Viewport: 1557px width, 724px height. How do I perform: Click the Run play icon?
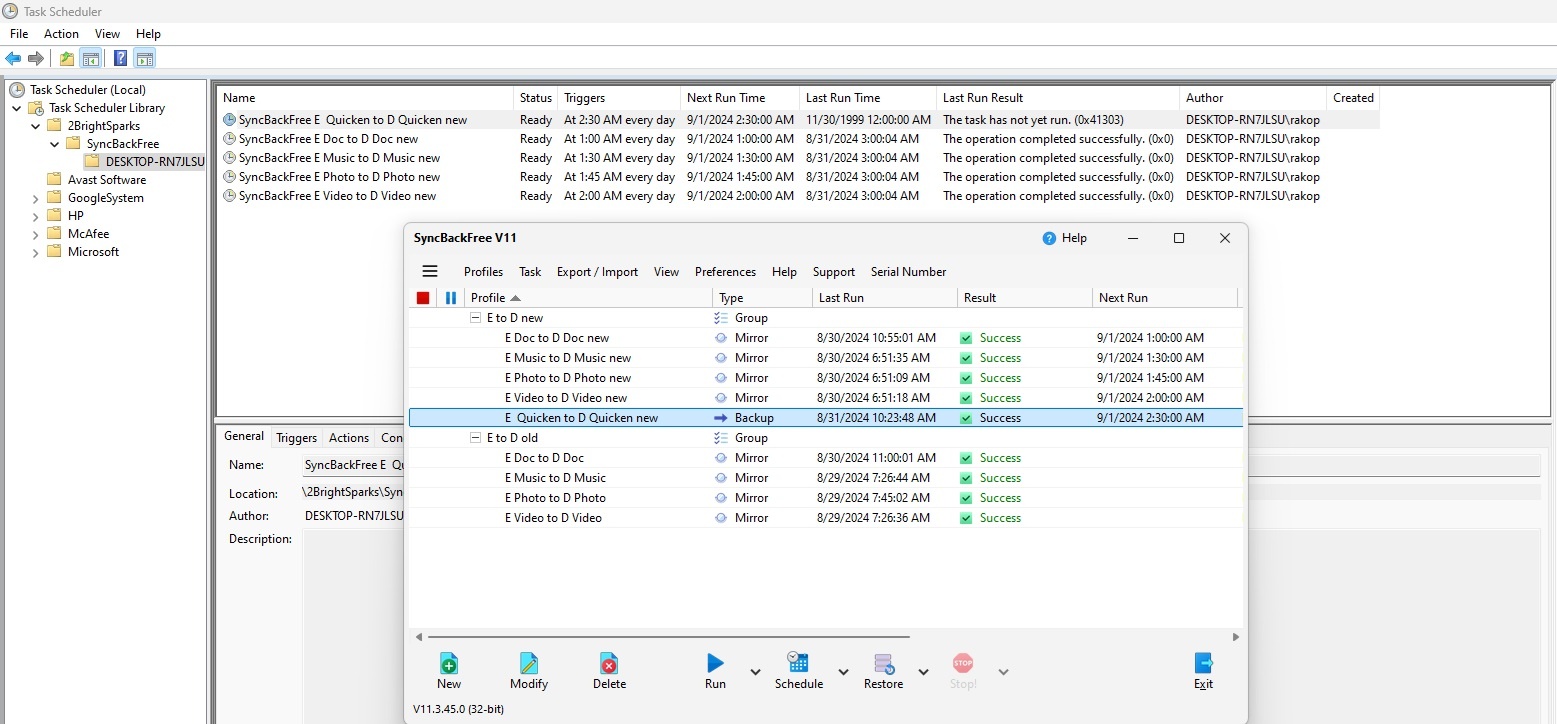click(715, 663)
